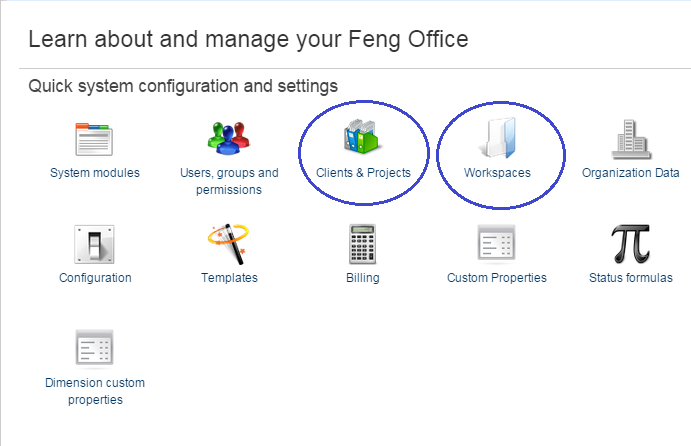Open the Dimension custom properties icon
This screenshot has width=691, height=446.
(94, 347)
